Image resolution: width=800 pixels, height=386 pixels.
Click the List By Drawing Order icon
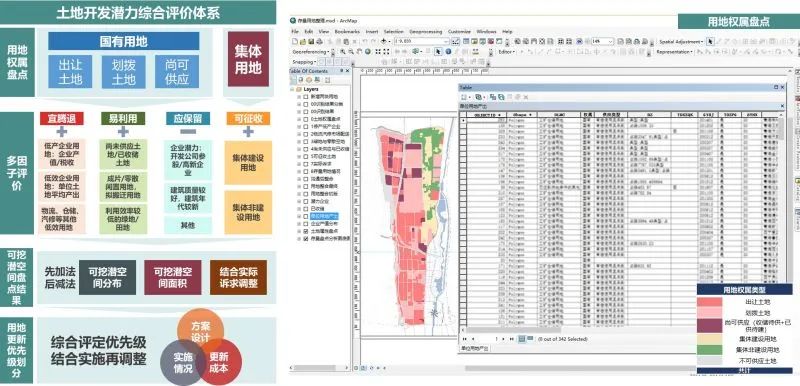(293, 80)
